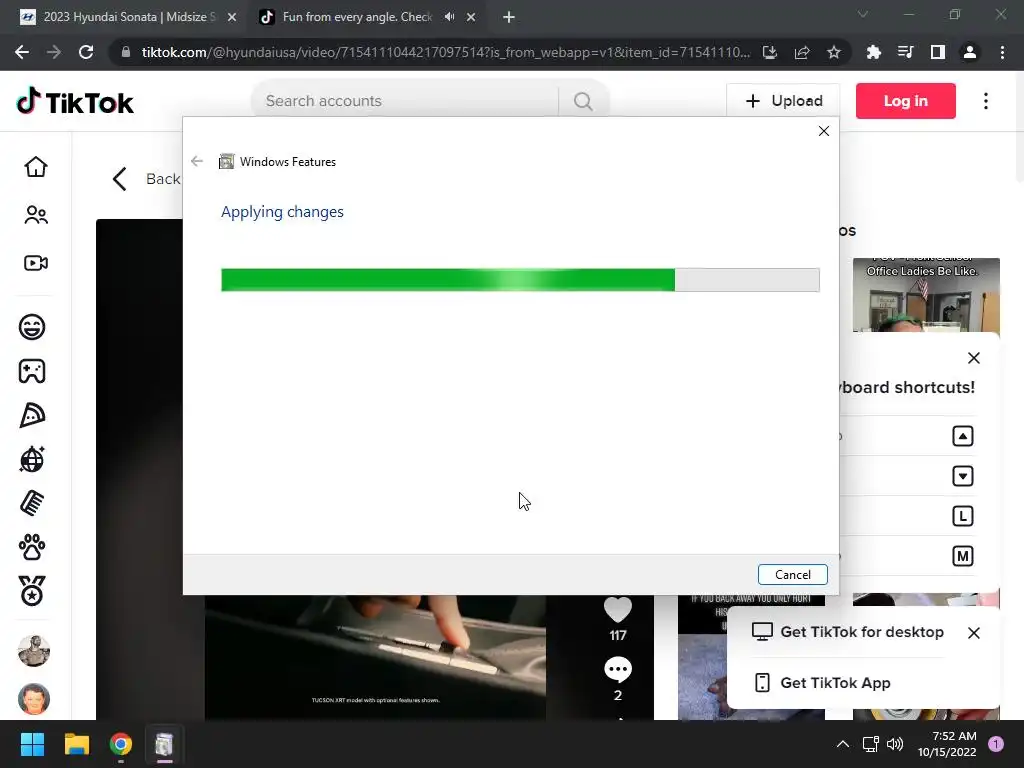Open volume control in system tray

(x=895, y=744)
